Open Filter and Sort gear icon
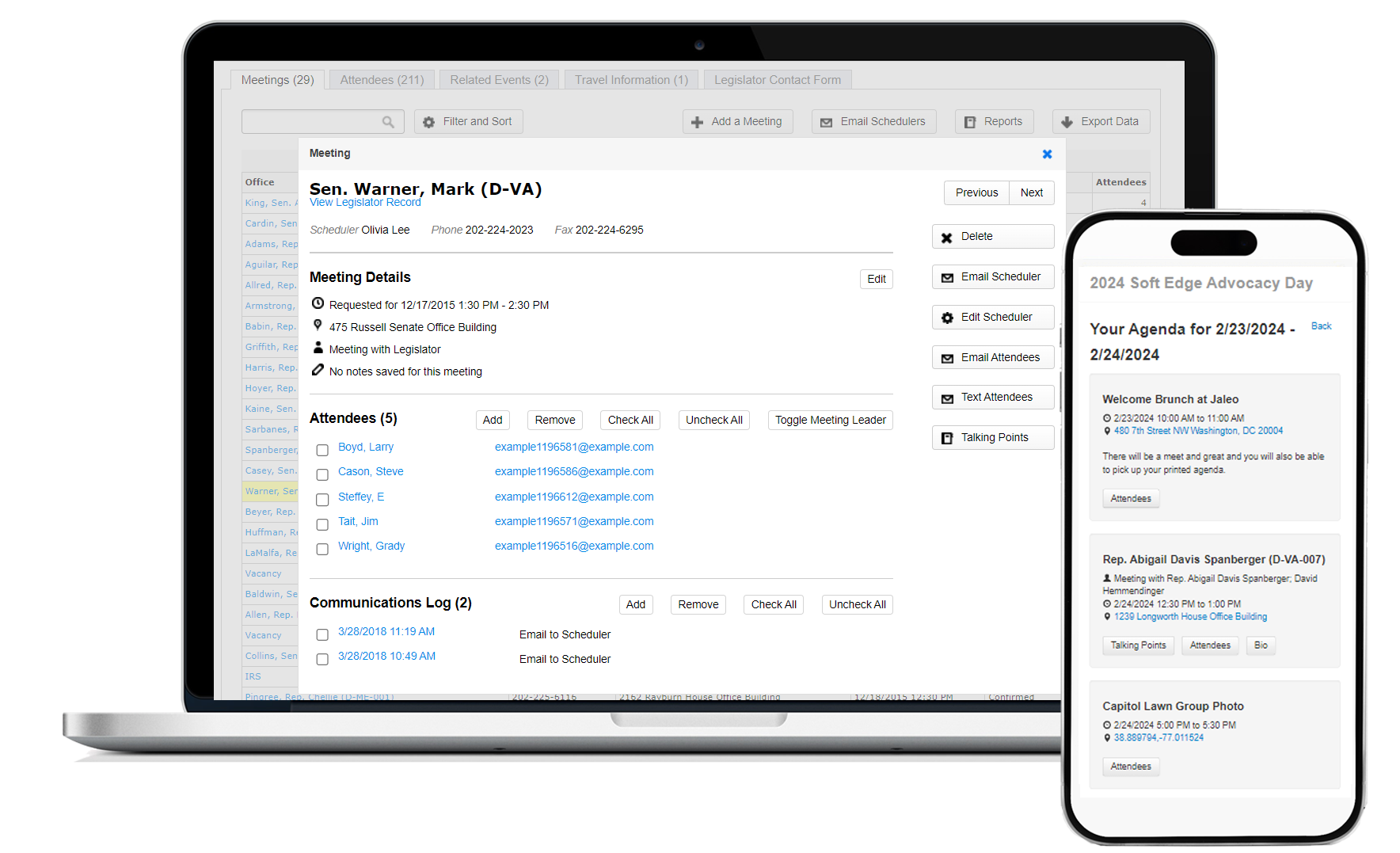1400x853 pixels. [429, 122]
